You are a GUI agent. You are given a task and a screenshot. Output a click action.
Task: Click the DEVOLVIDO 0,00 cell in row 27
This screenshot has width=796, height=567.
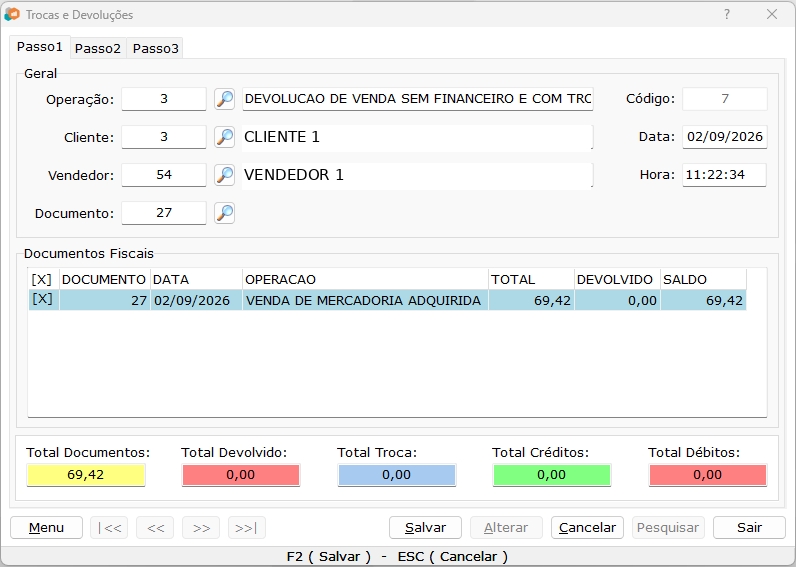coord(617,300)
